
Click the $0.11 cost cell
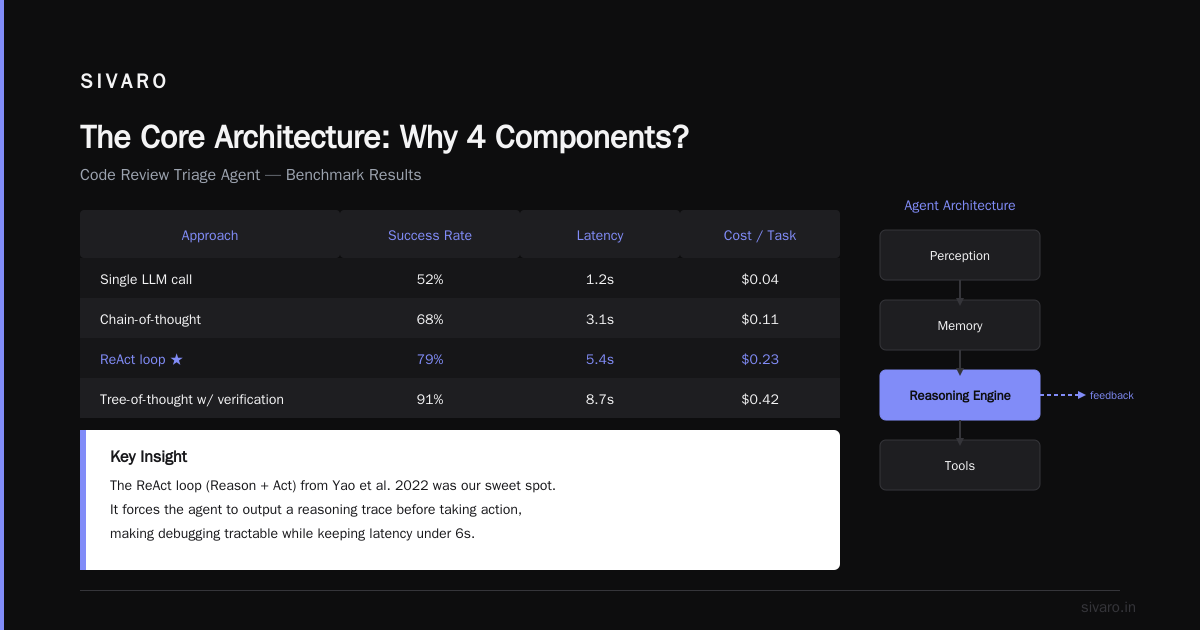[760, 319]
